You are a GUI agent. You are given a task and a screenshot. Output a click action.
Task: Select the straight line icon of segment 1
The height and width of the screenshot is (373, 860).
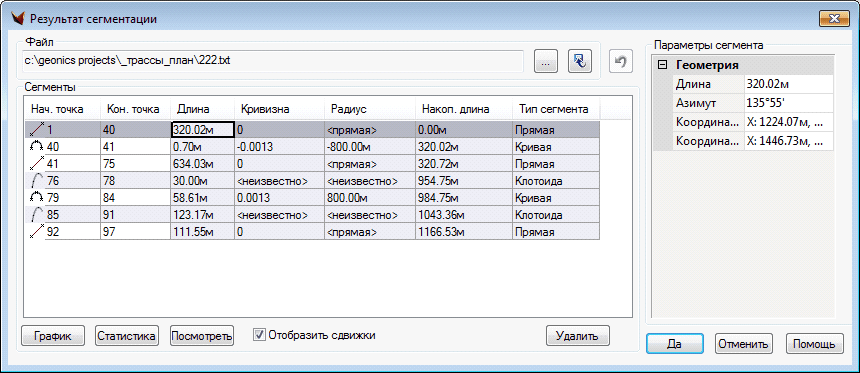tap(36, 129)
